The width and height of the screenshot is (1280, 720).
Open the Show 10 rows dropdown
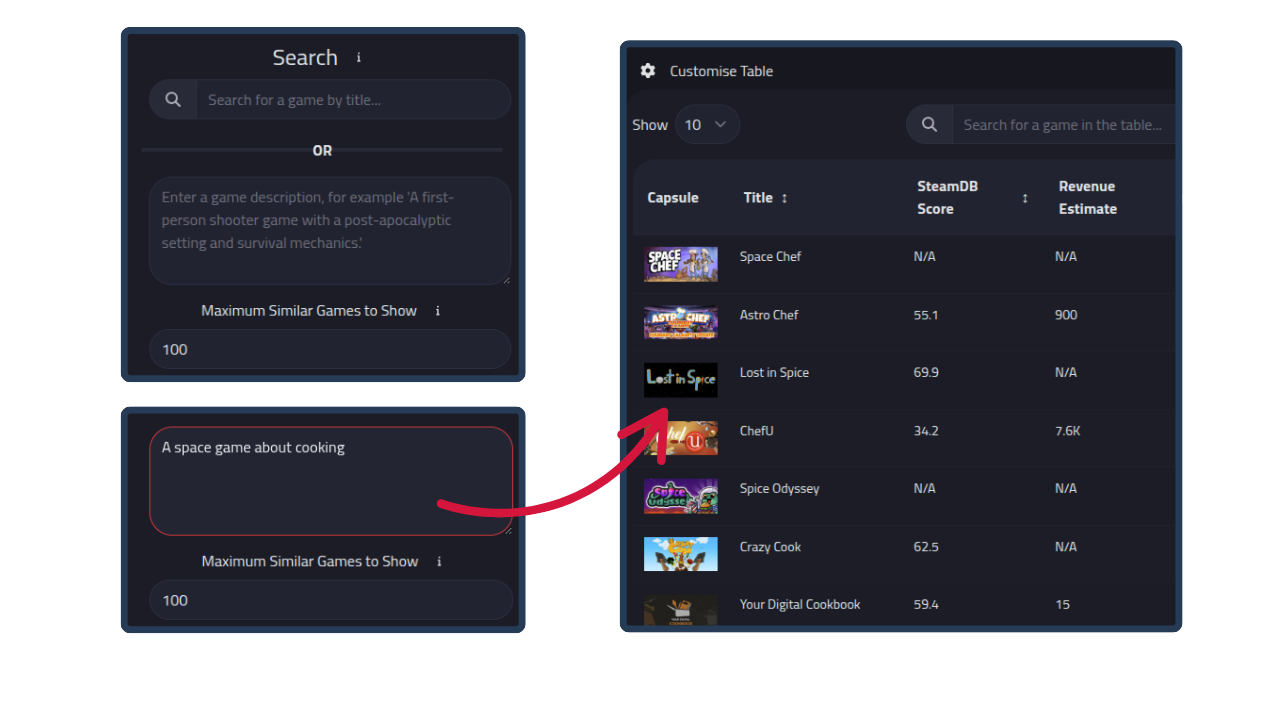pos(707,125)
